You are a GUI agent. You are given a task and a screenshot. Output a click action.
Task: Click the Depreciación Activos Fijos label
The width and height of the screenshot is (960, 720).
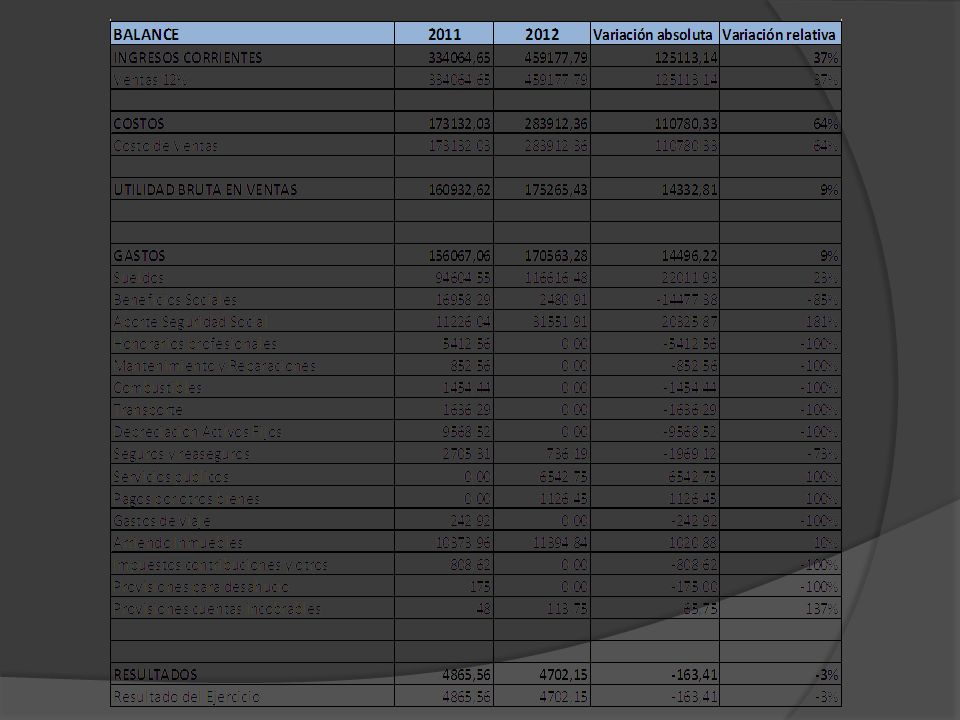coord(198,432)
